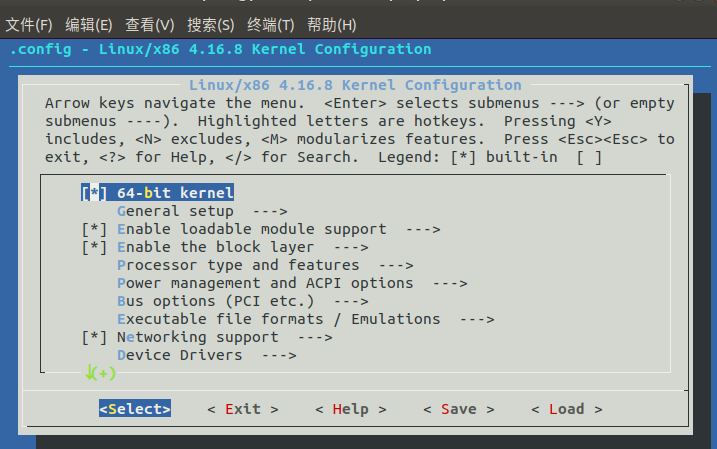The width and height of the screenshot is (717, 449).
Task: Expand loadable module support submenu arrow
Action: [423, 229]
